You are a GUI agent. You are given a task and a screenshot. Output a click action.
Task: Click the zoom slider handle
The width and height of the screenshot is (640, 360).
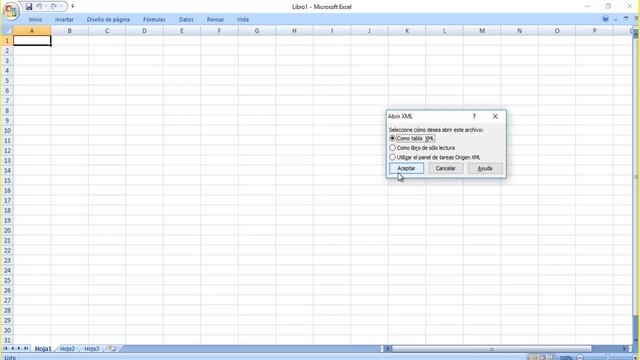pyautogui.click(x=607, y=358)
